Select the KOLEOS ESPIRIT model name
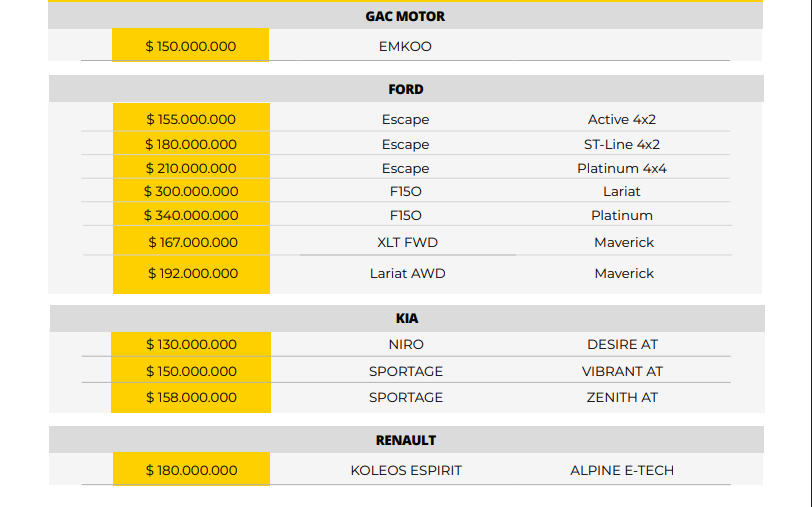Viewport: 812px width, 507px height. (x=406, y=470)
